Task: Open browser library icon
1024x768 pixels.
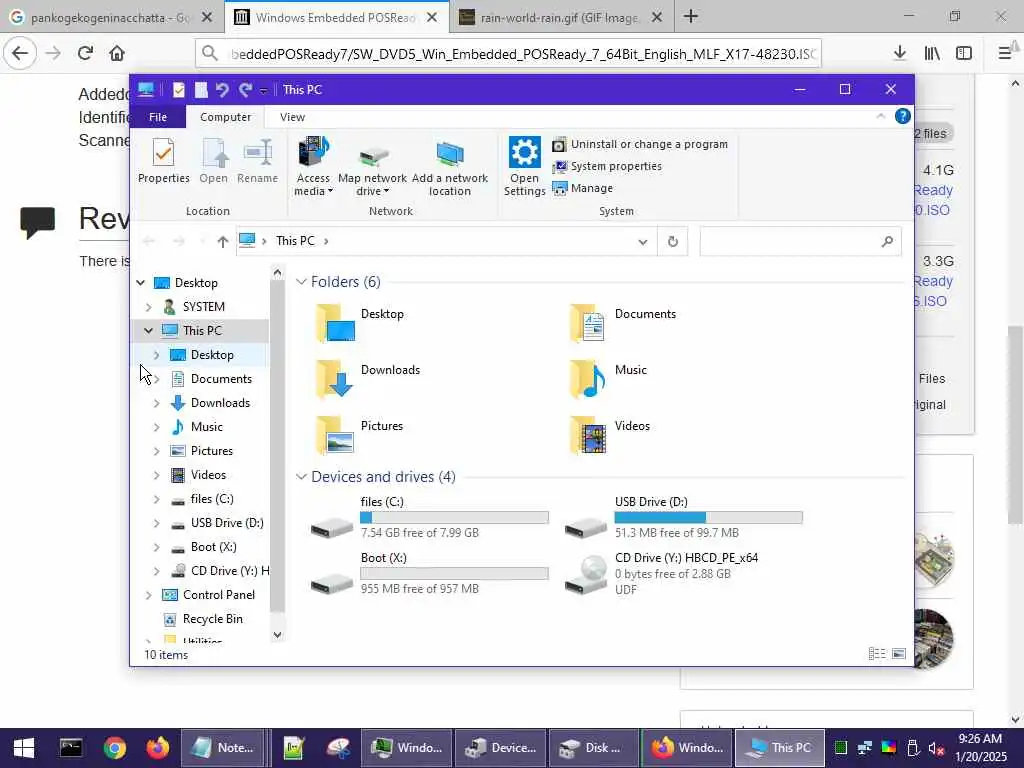Action: (932, 53)
